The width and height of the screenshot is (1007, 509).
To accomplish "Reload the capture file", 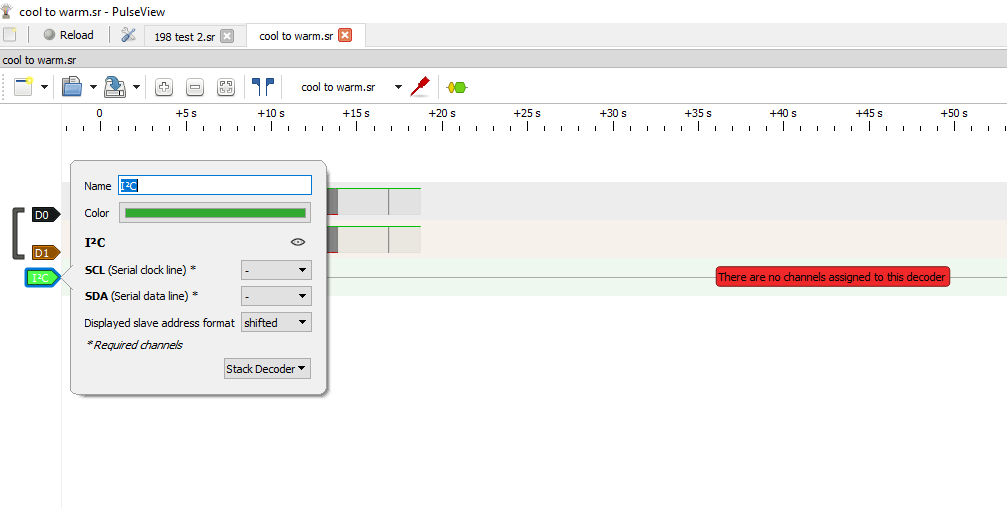I will (69, 35).
